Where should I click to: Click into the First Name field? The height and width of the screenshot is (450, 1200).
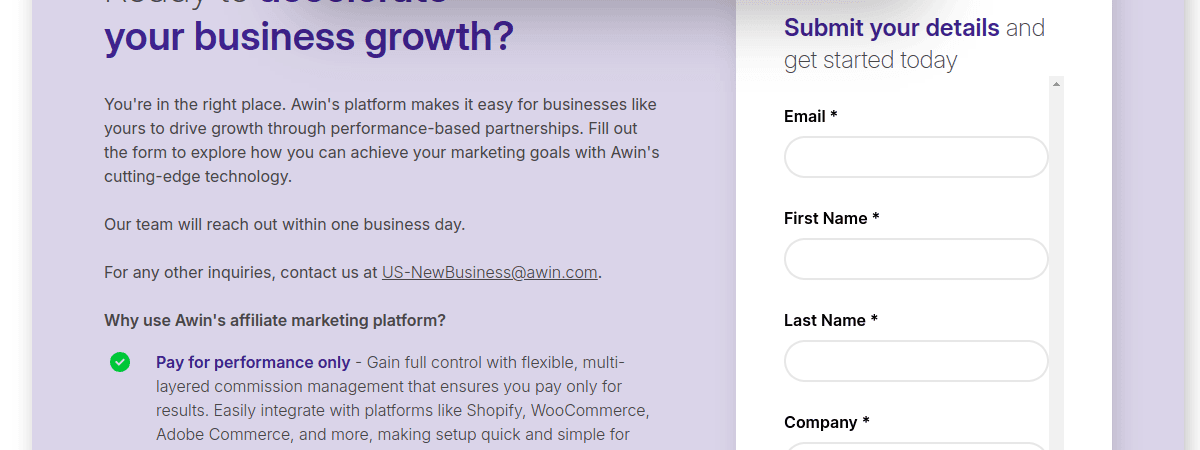(x=915, y=260)
